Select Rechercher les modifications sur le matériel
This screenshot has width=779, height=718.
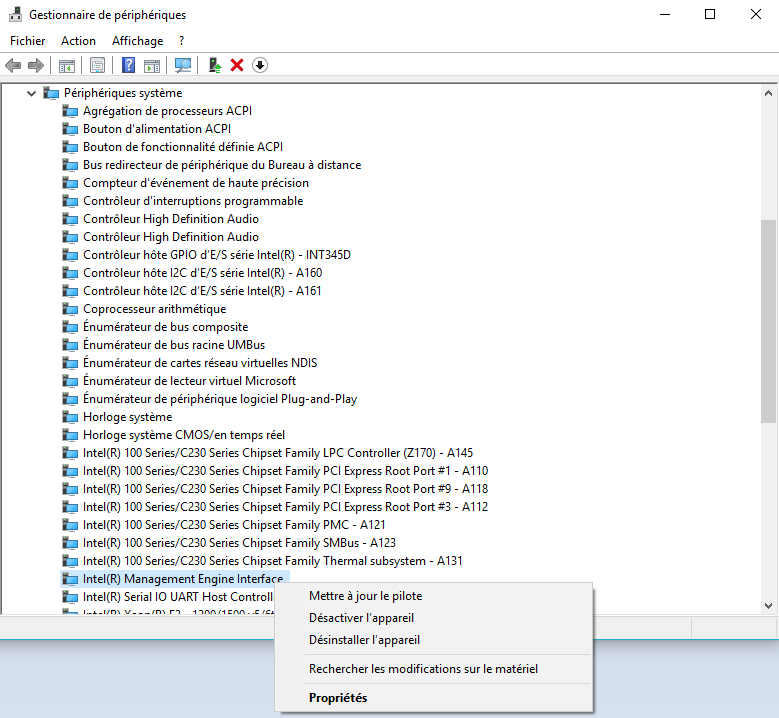(423, 669)
